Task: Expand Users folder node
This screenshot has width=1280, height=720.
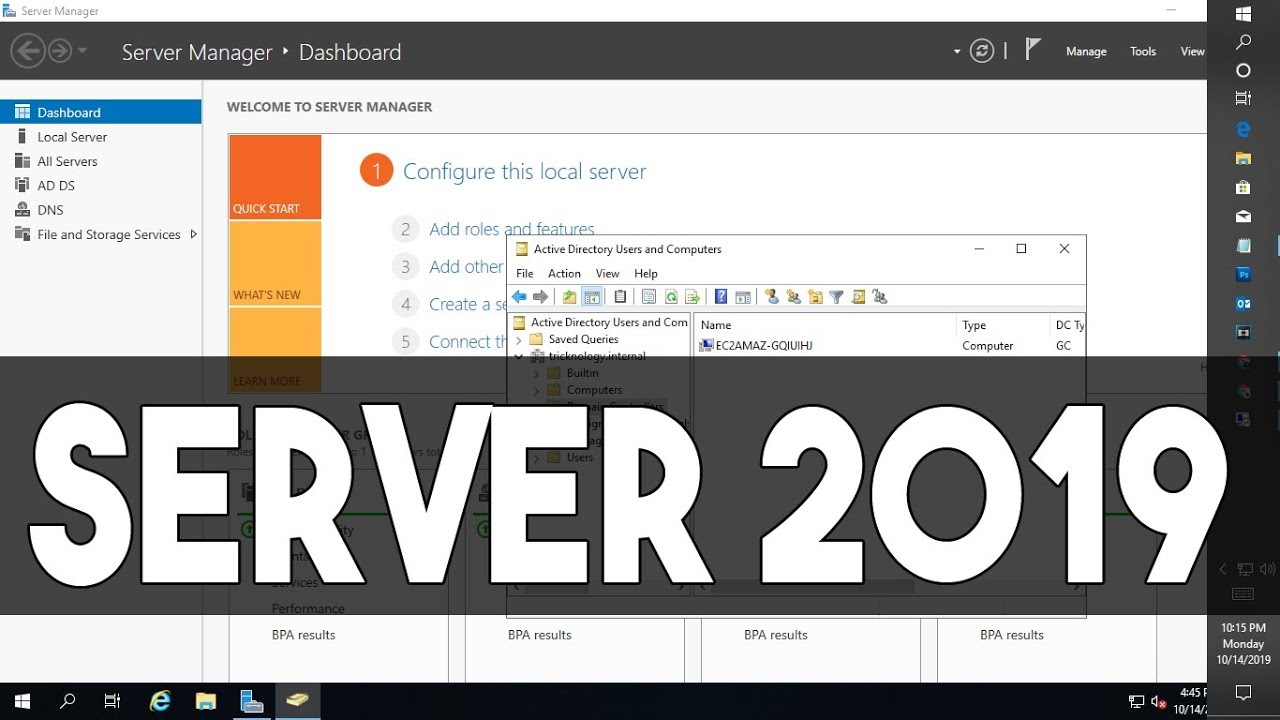Action: [536, 458]
